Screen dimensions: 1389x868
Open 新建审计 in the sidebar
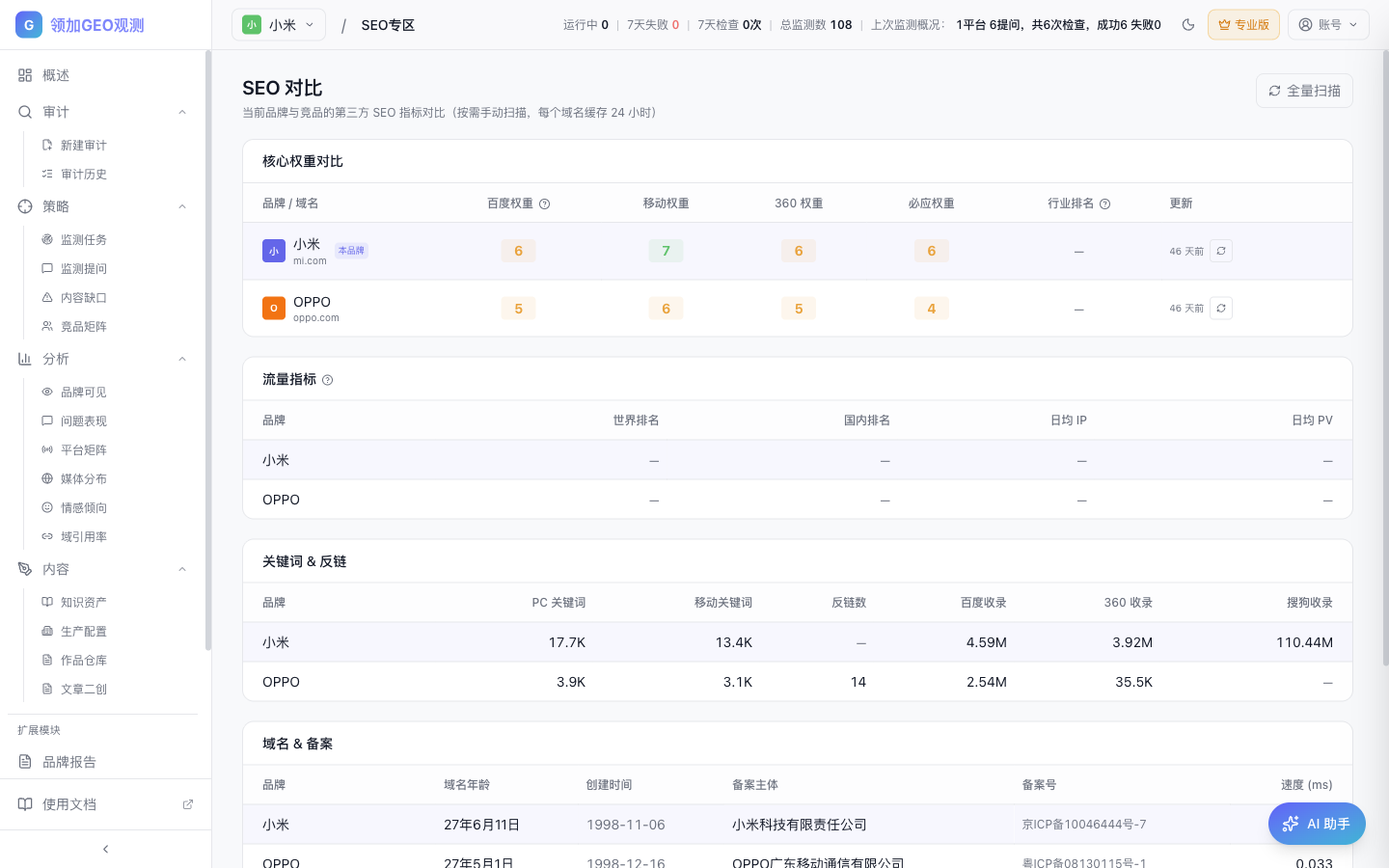tap(83, 145)
